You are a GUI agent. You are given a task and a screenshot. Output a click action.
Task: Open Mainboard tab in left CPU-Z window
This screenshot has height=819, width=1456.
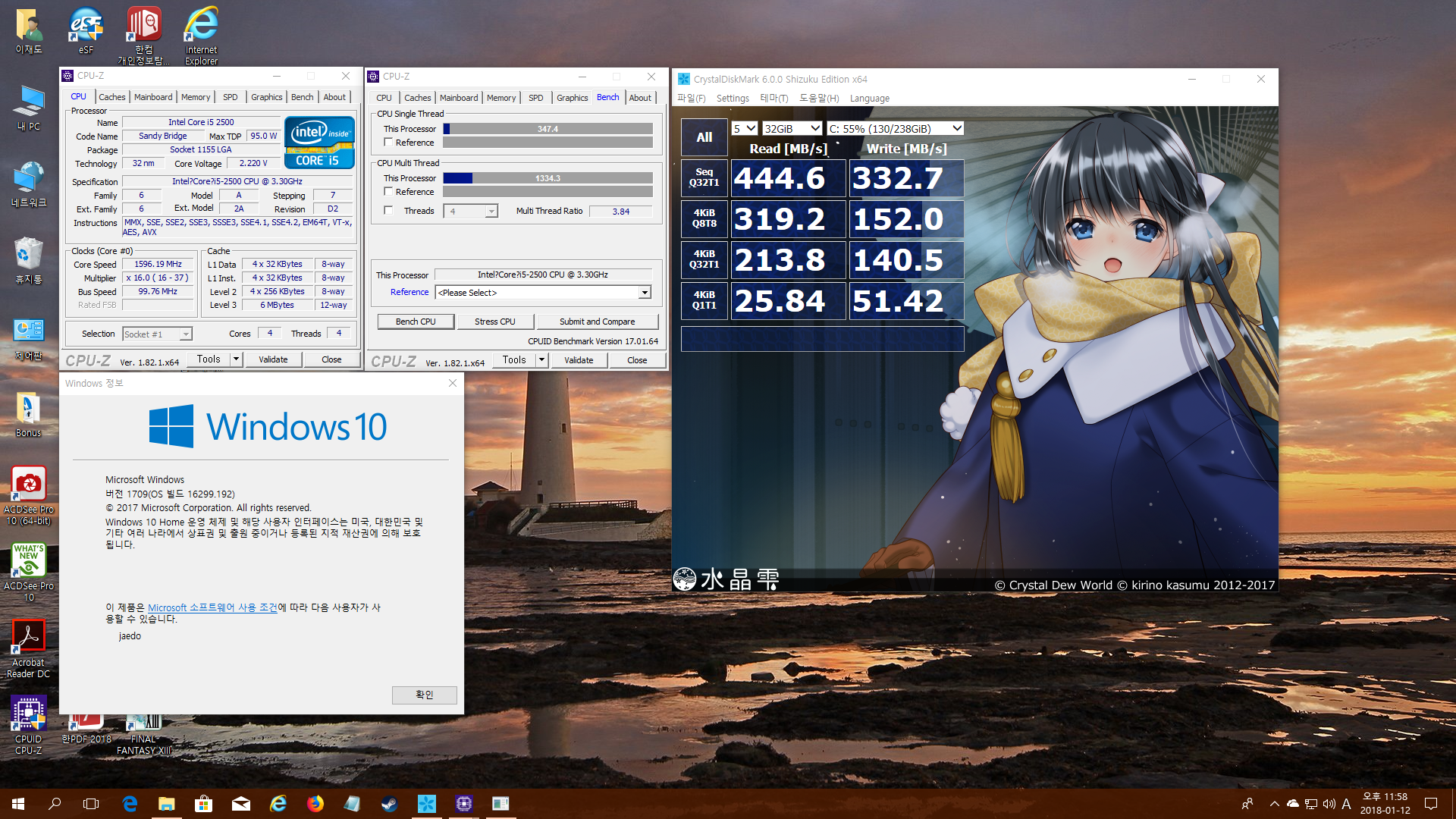(153, 97)
